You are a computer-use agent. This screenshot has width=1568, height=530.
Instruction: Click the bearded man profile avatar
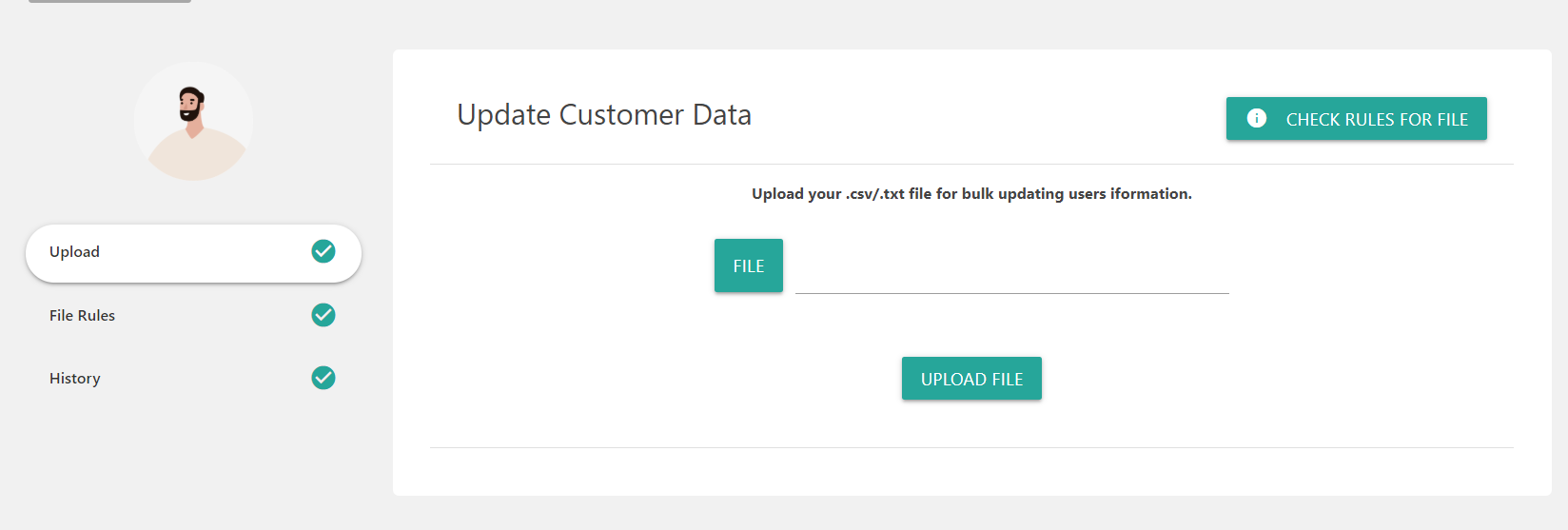pyautogui.click(x=194, y=122)
